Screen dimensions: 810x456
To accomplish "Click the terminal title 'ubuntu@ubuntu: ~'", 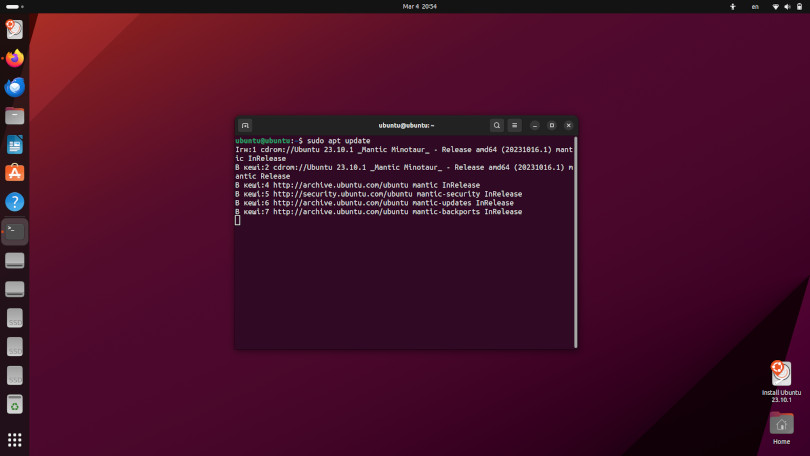I will coord(406,125).
